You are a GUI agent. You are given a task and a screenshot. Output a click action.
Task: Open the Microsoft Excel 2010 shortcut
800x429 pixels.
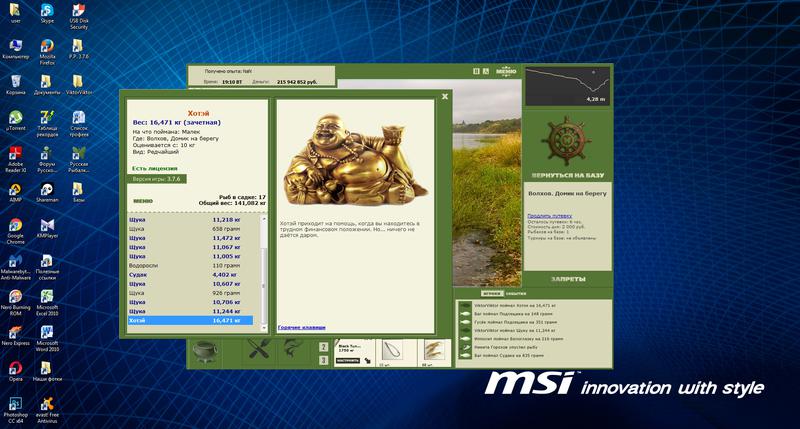(x=47, y=302)
